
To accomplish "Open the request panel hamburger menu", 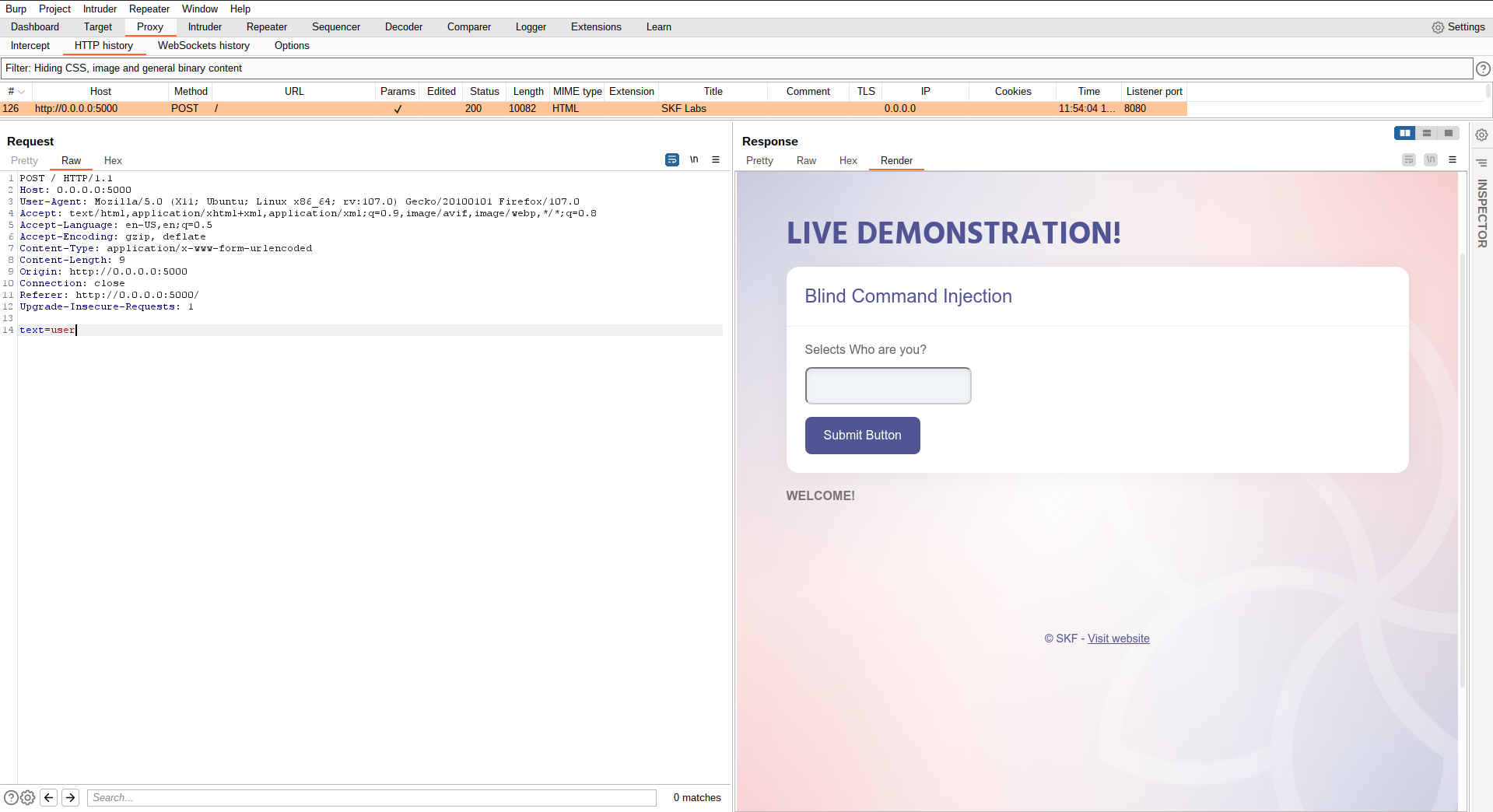I will pyautogui.click(x=716, y=159).
